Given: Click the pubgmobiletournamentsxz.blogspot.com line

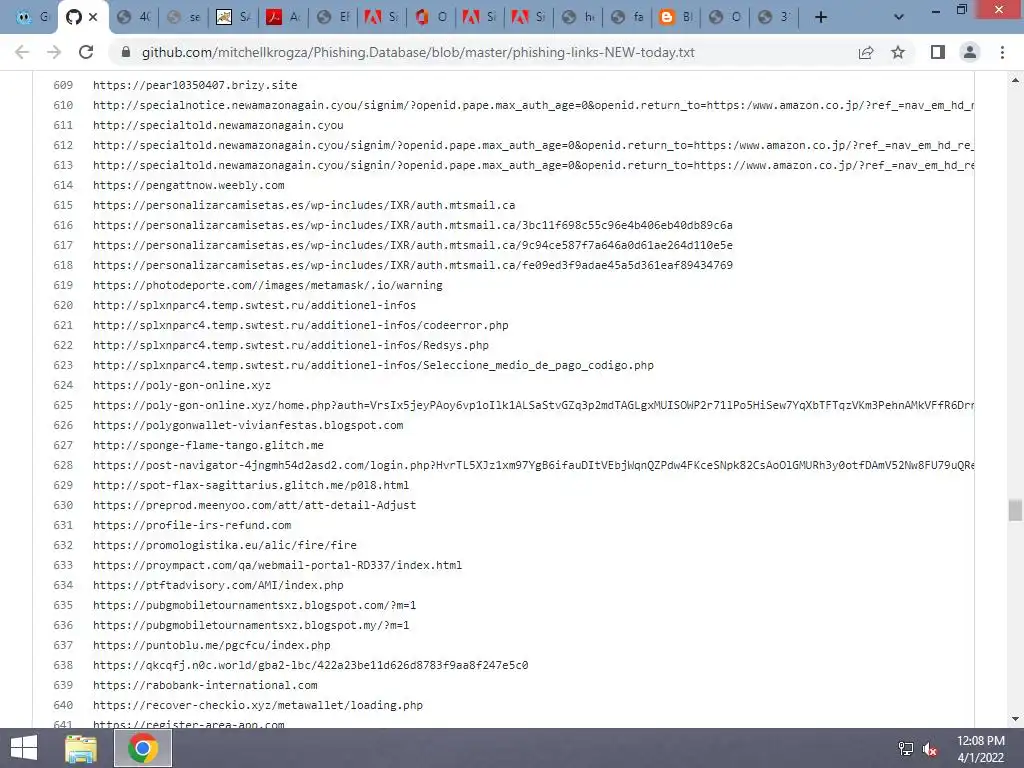Looking at the screenshot, I should point(254,605).
